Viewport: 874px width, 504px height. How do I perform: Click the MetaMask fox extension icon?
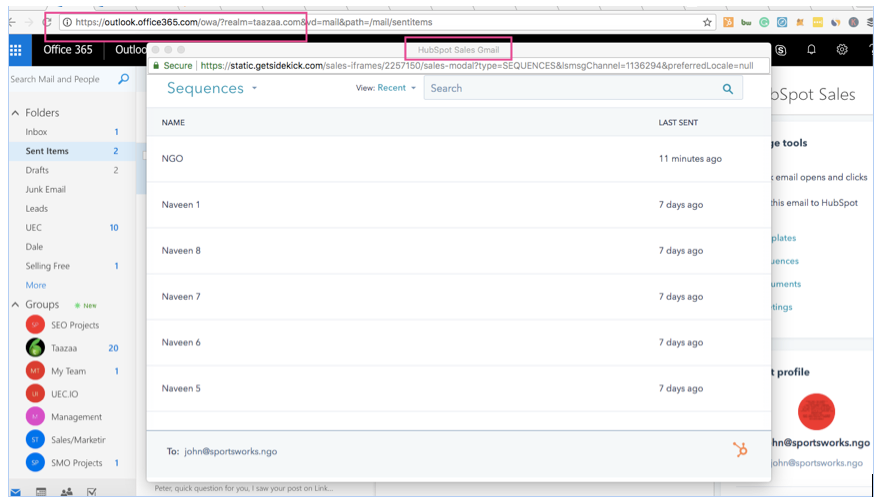pyautogui.click(x=800, y=22)
